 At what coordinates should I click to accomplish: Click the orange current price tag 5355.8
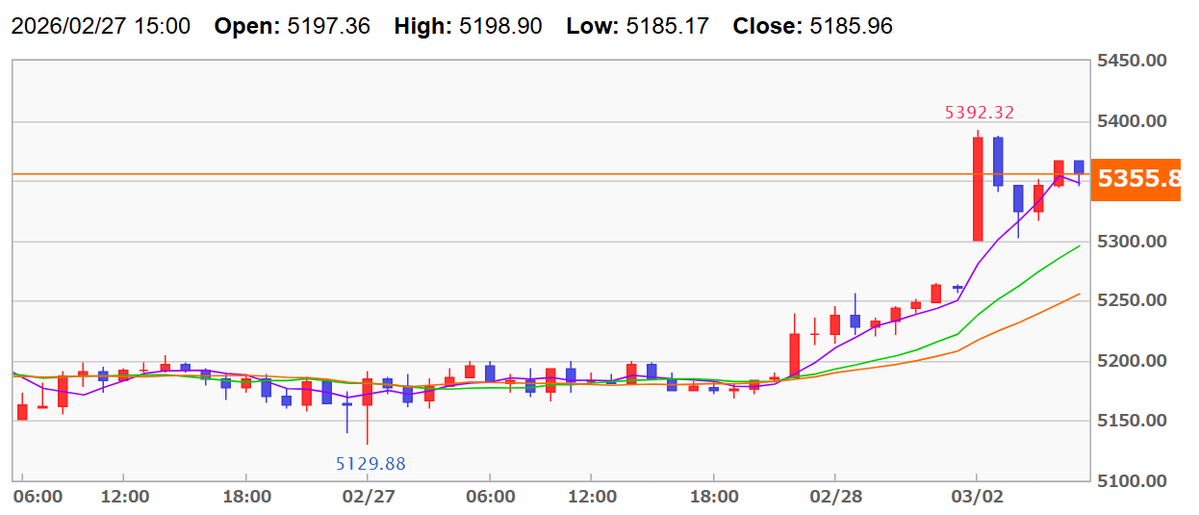click(1136, 180)
